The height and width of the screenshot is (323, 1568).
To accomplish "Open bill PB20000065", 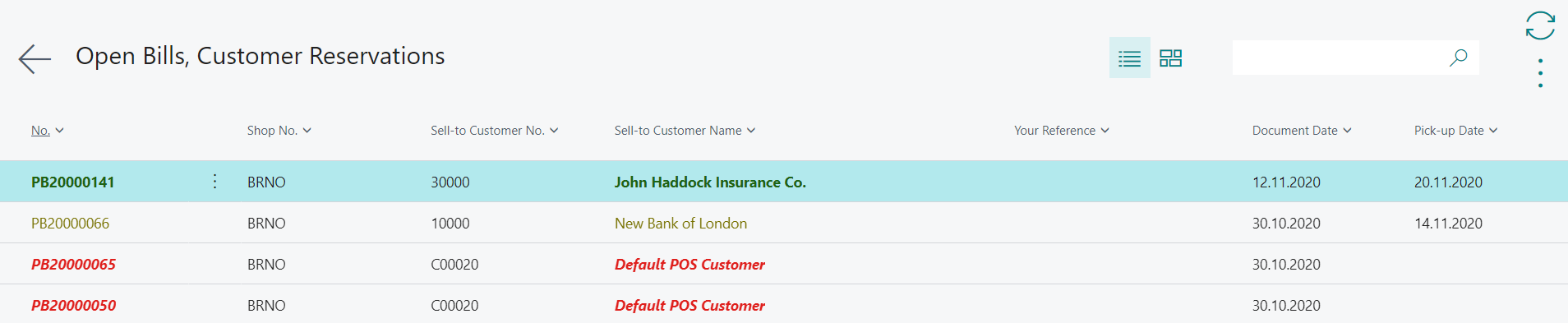I will 73,265.
